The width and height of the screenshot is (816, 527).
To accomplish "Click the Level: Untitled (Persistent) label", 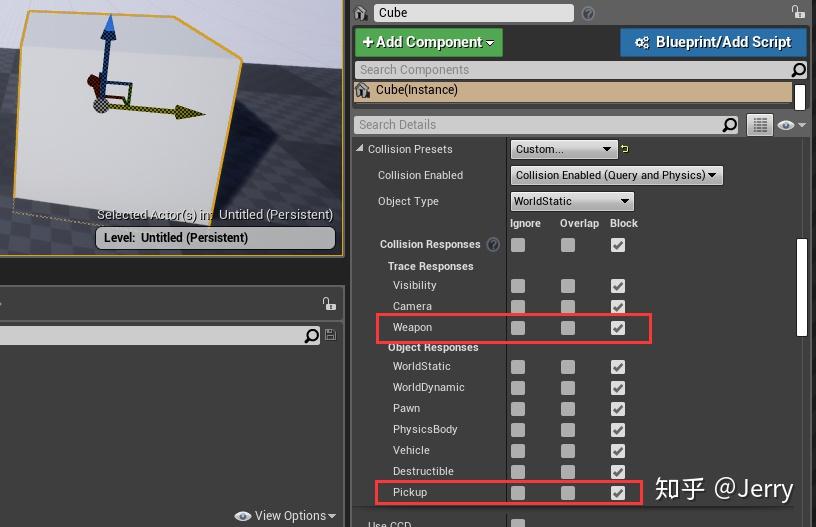I will pyautogui.click(x=215, y=238).
